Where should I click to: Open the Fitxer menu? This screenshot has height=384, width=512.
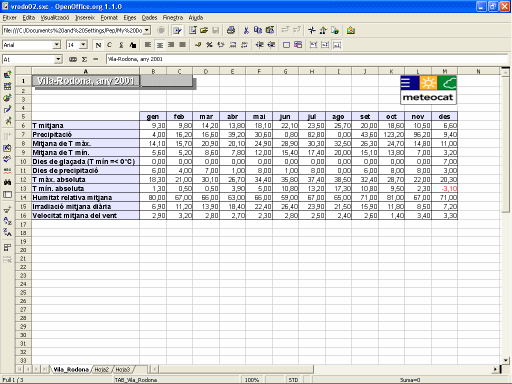click(9, 18)
